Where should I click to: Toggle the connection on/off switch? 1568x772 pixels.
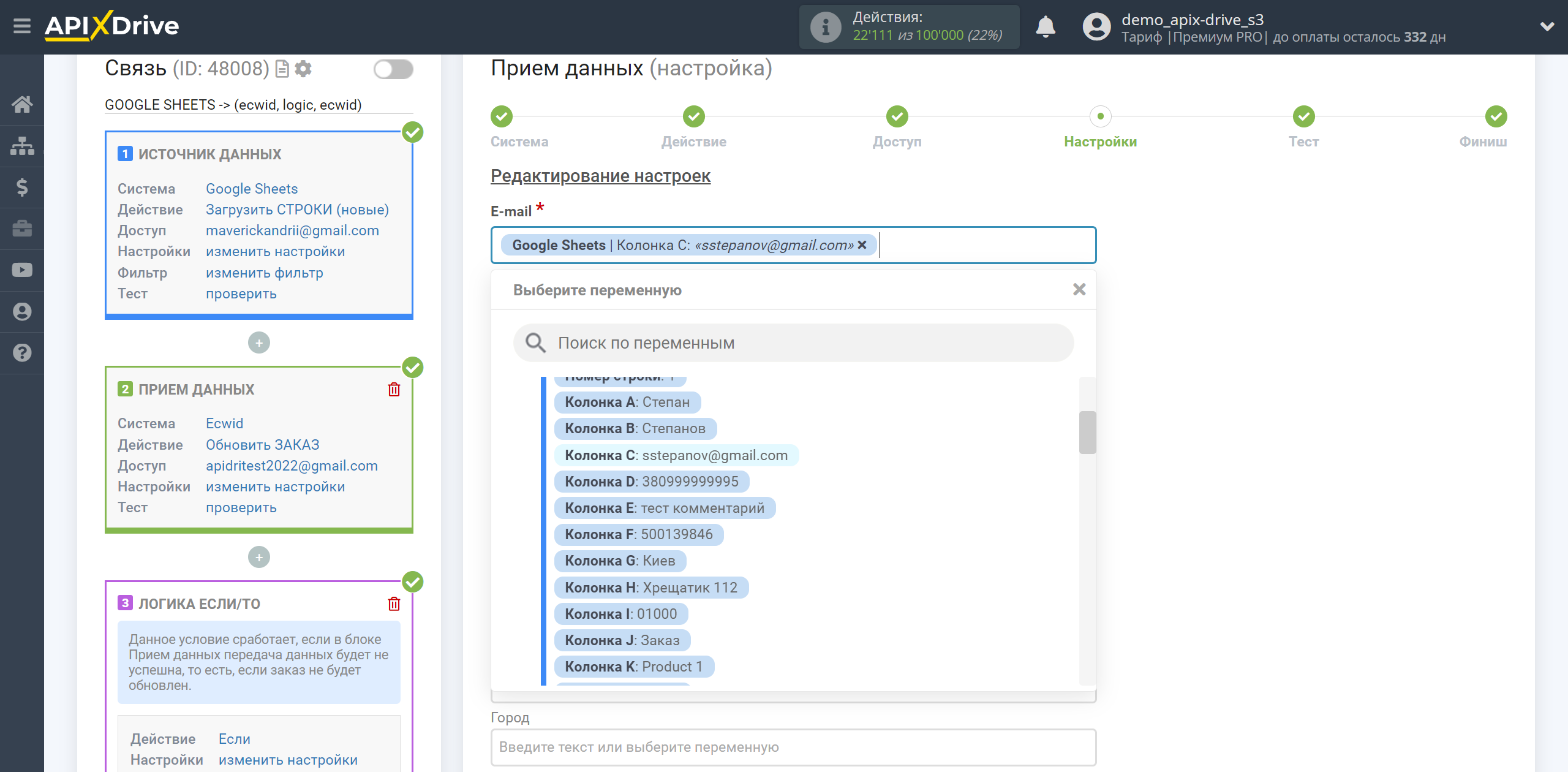point(393,69)
